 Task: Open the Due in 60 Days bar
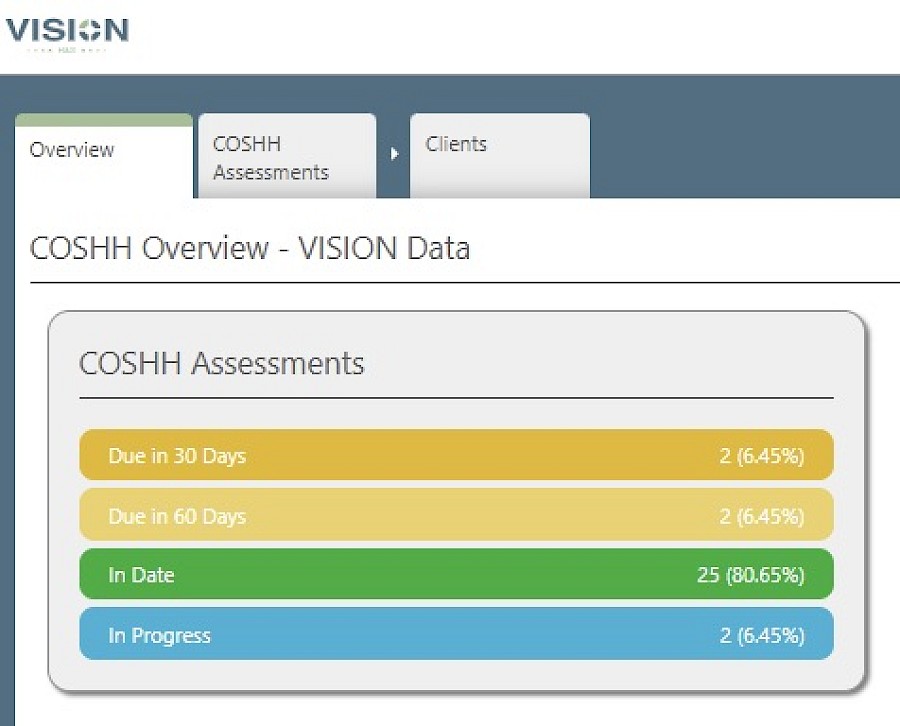click(x=456, y=515)
